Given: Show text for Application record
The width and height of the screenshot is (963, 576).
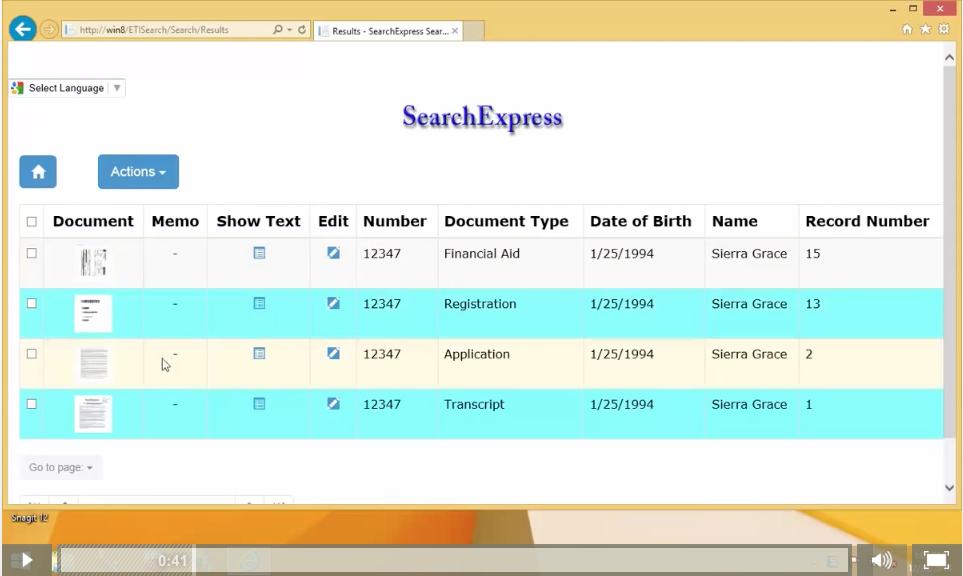Looking at the screenshot, I should [x=259, y=354].
